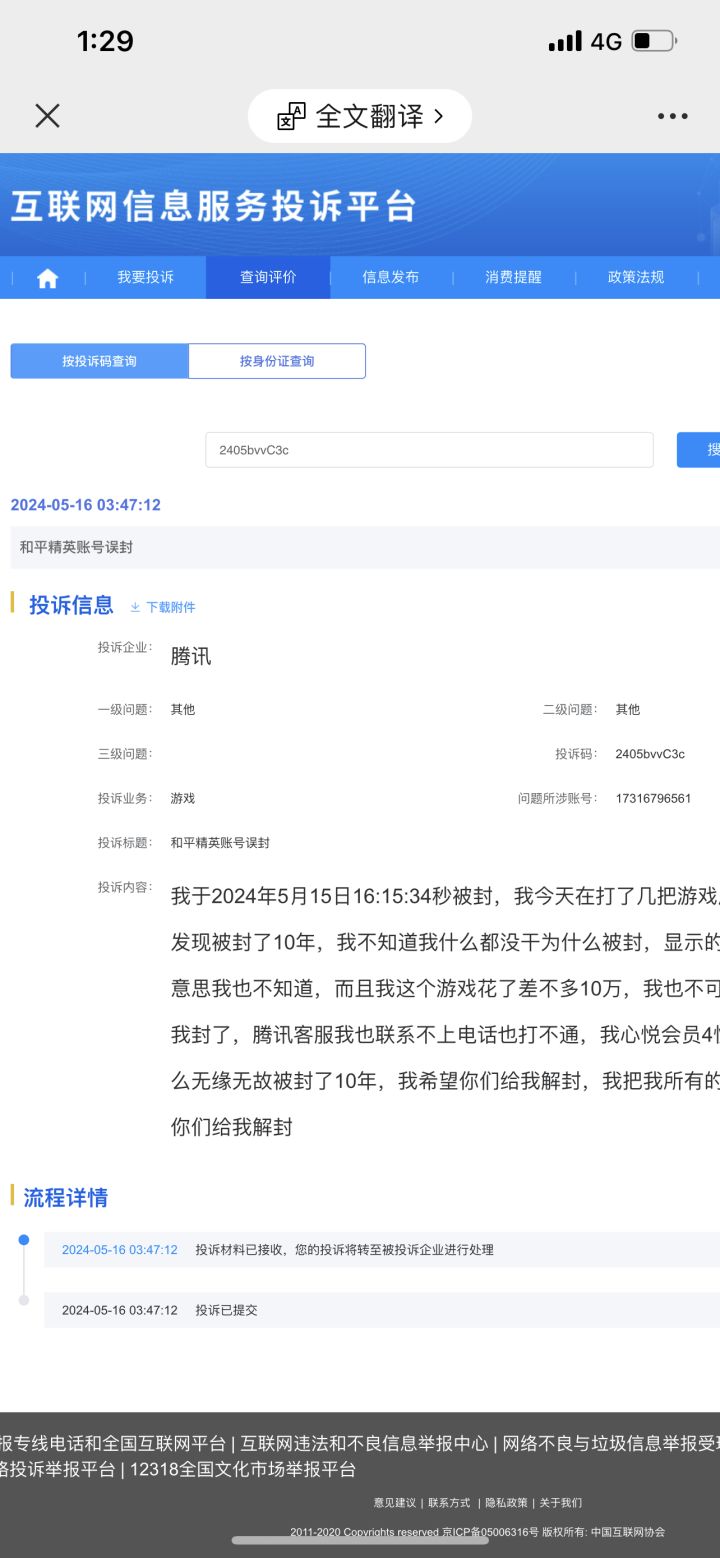Image resolution: width=720 pixels, height=1558 pixels.
Task: Switch to 按身份证查询 query mode
Action: [x=277, y=361]
